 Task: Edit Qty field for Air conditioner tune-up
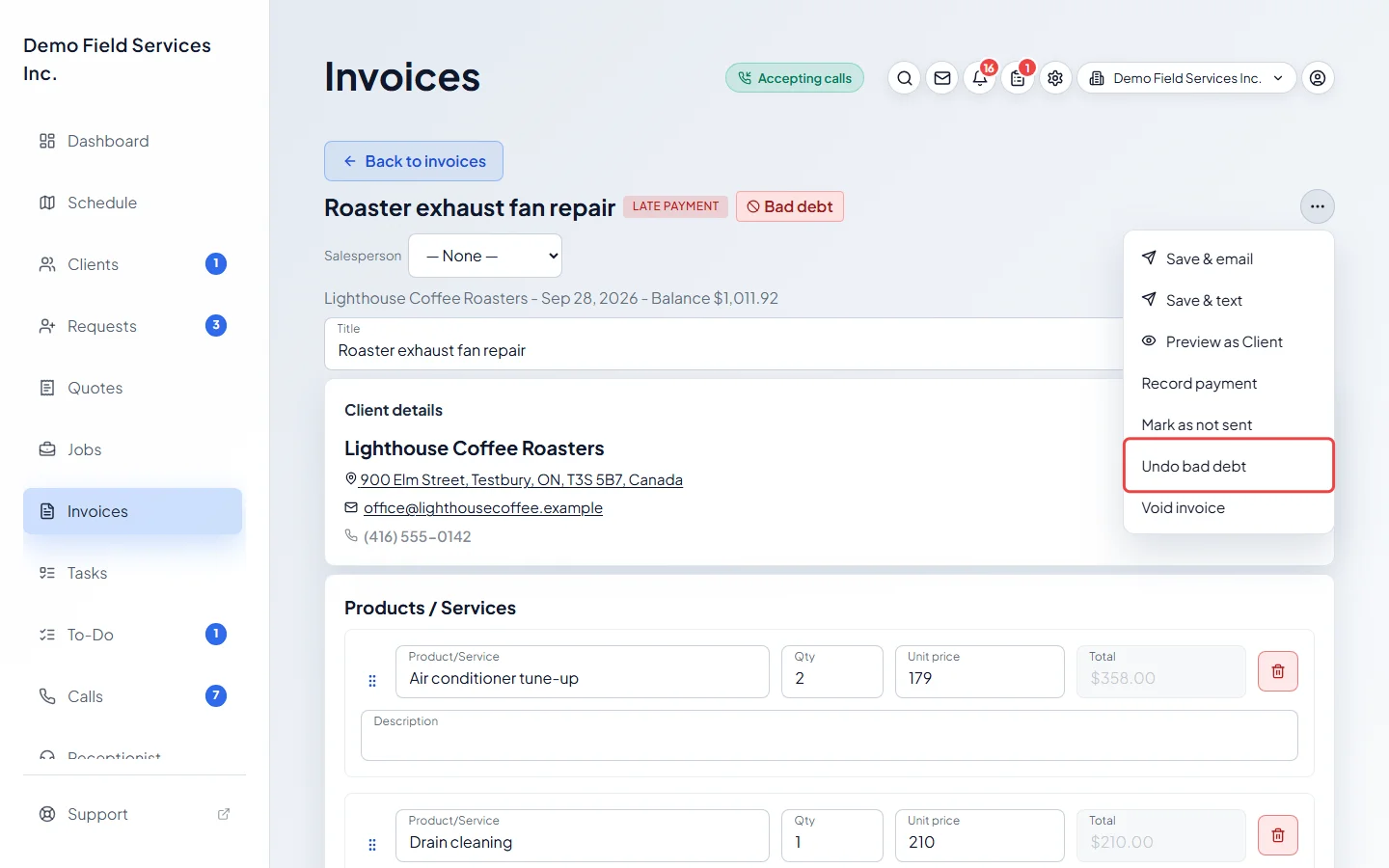[832, 671]
